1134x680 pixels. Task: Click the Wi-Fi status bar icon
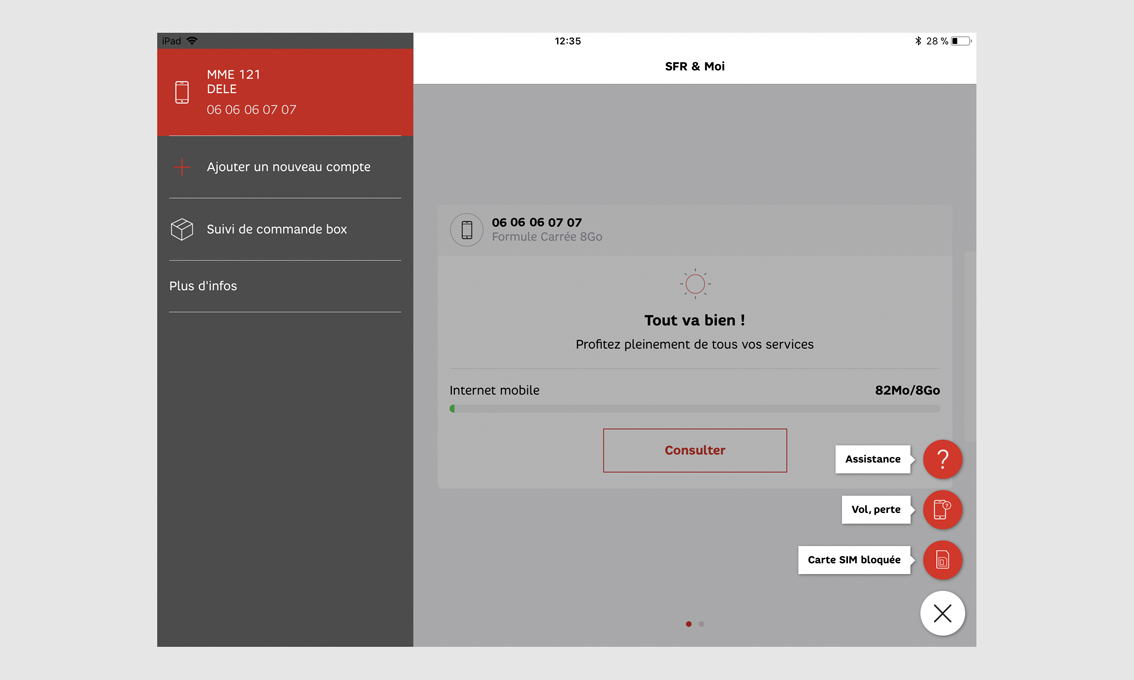192,41
